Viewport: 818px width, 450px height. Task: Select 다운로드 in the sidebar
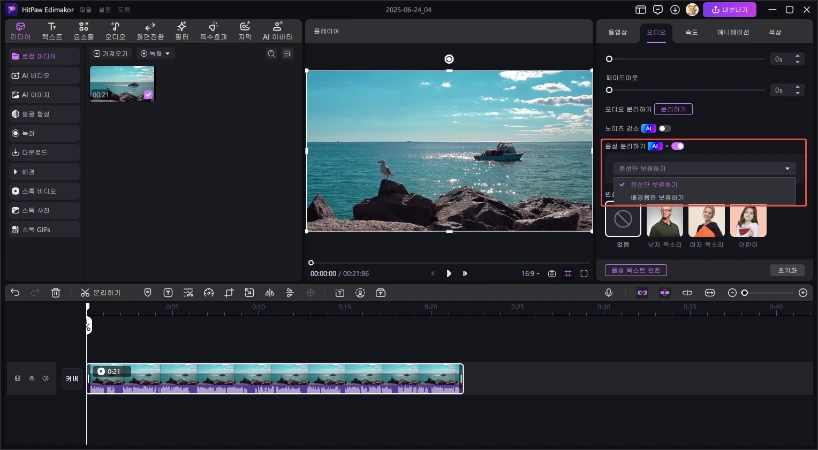44,152
